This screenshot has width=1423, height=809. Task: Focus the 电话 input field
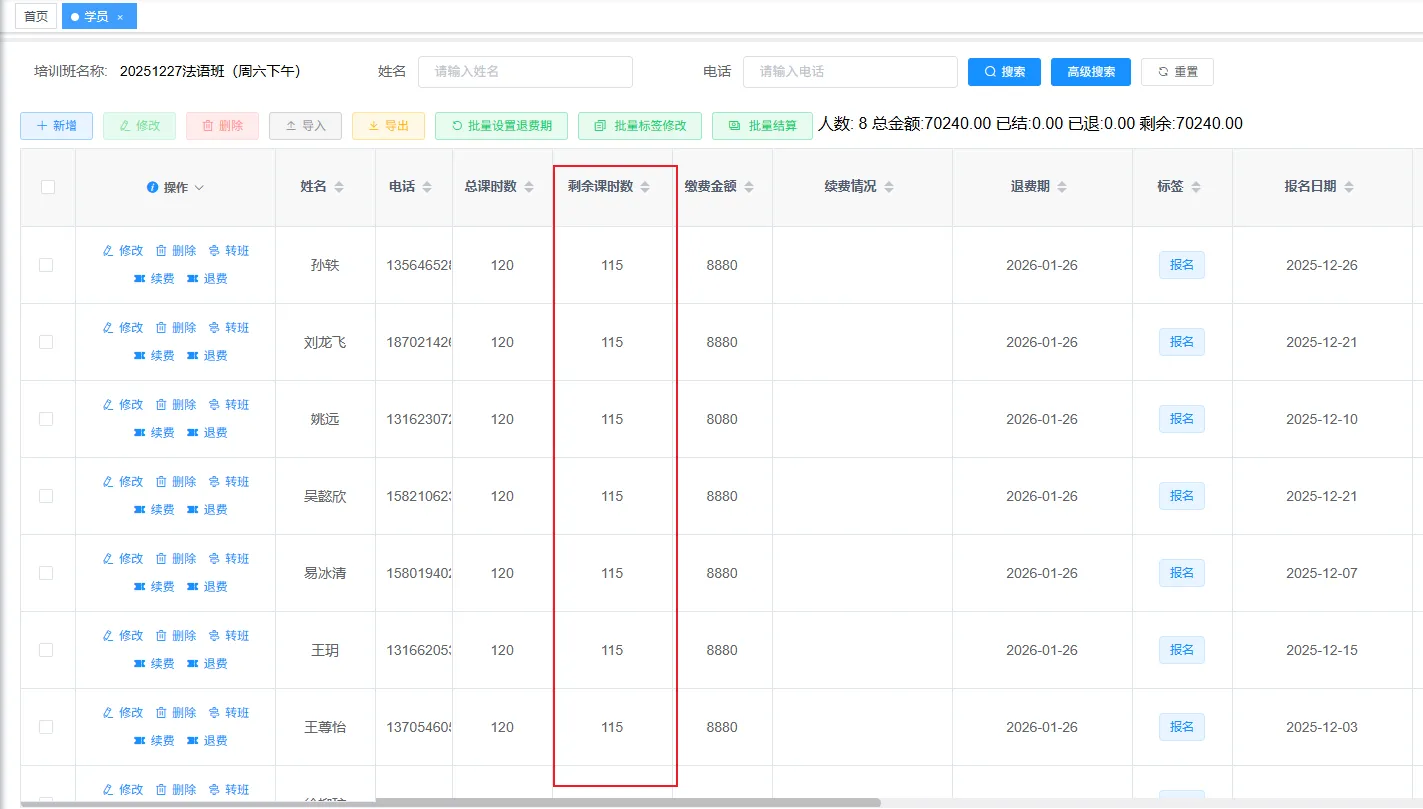click(850, 72)
